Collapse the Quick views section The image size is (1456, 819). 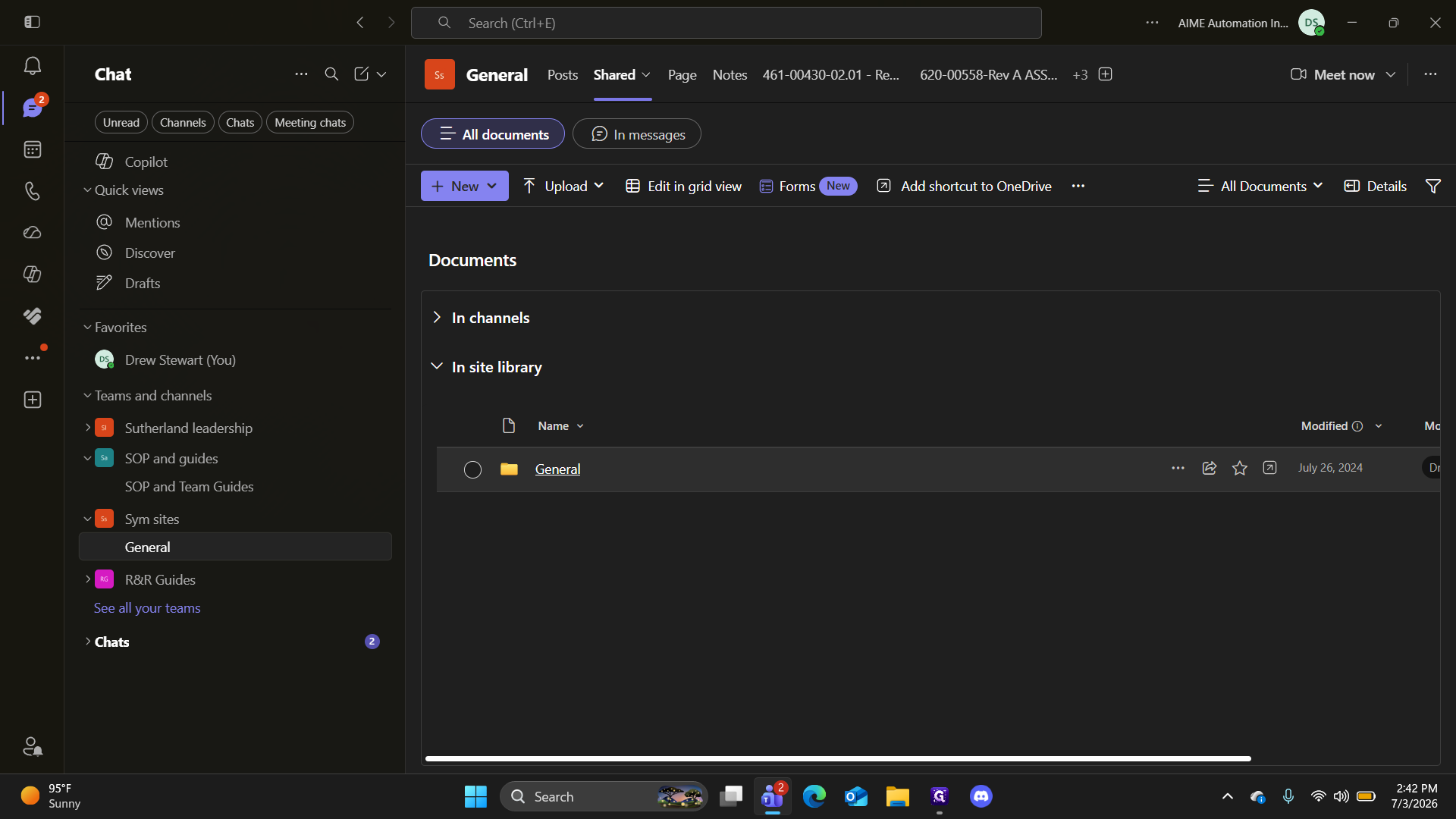88,190
